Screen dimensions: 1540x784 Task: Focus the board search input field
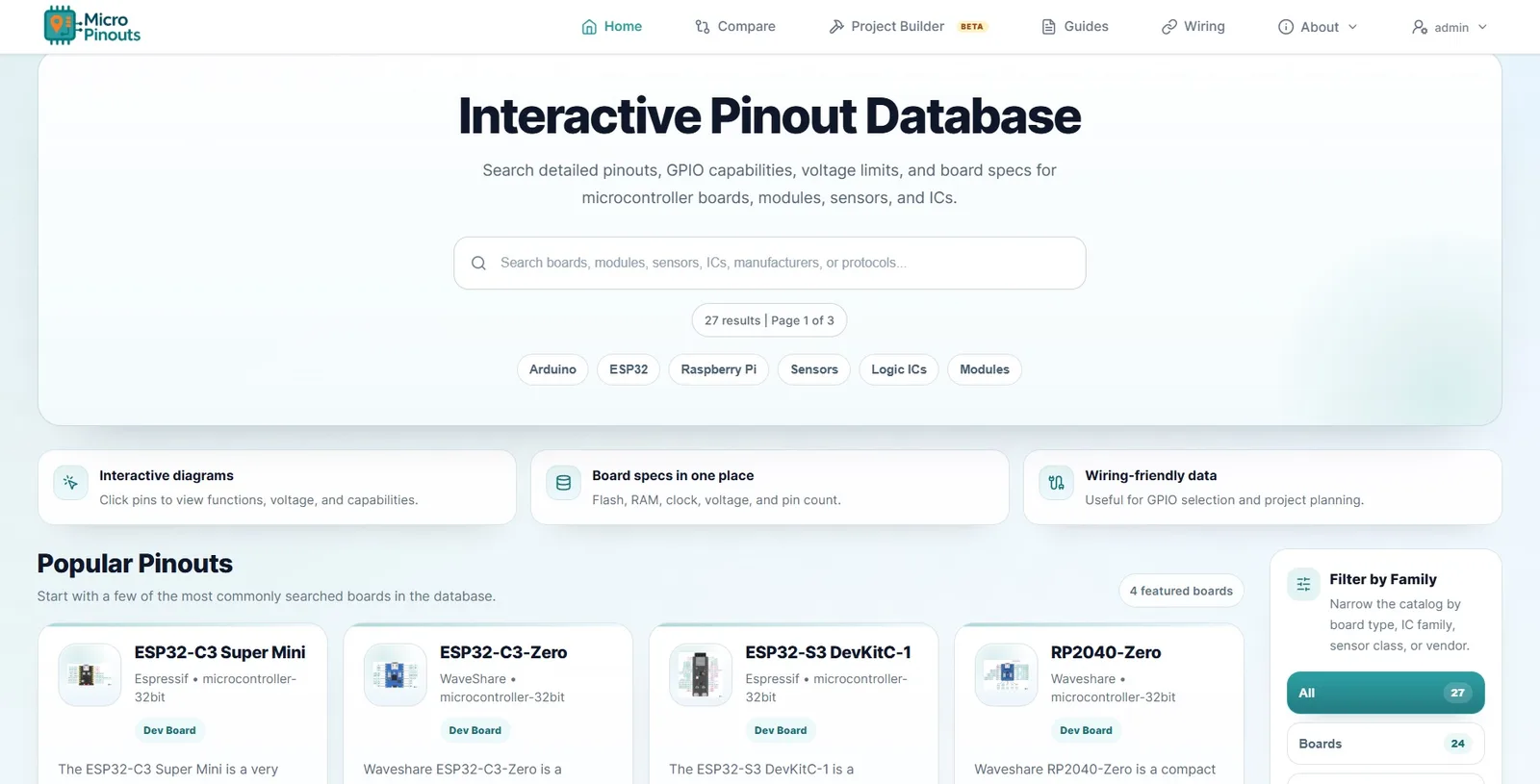770,263
